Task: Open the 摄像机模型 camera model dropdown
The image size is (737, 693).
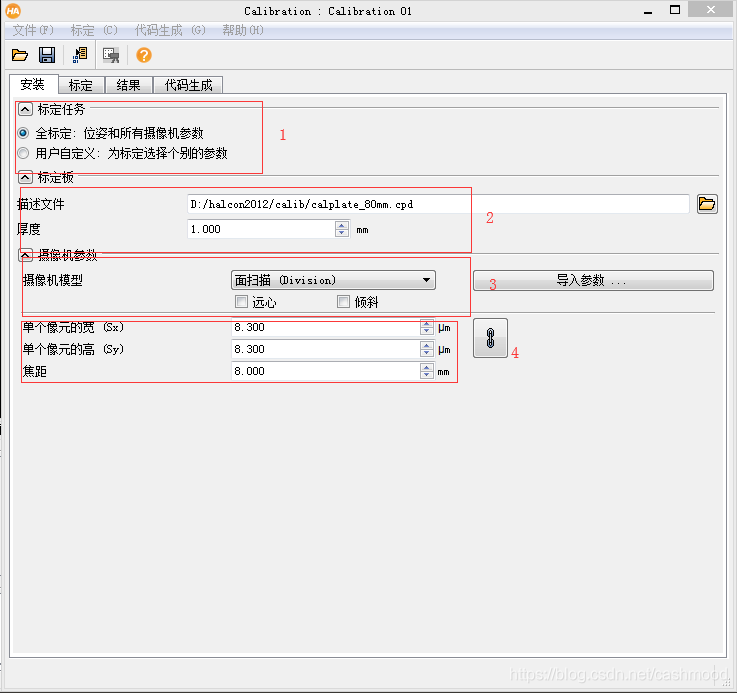Action: pyautogui.click(x=333, y=280)
